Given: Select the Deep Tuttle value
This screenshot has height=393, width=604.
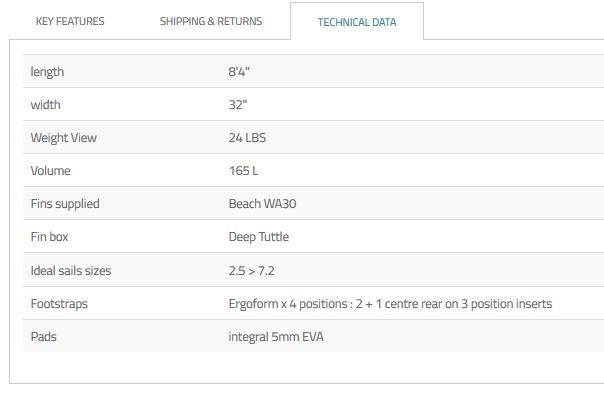Looking at the screenshot, I should (x=258, y=237).
